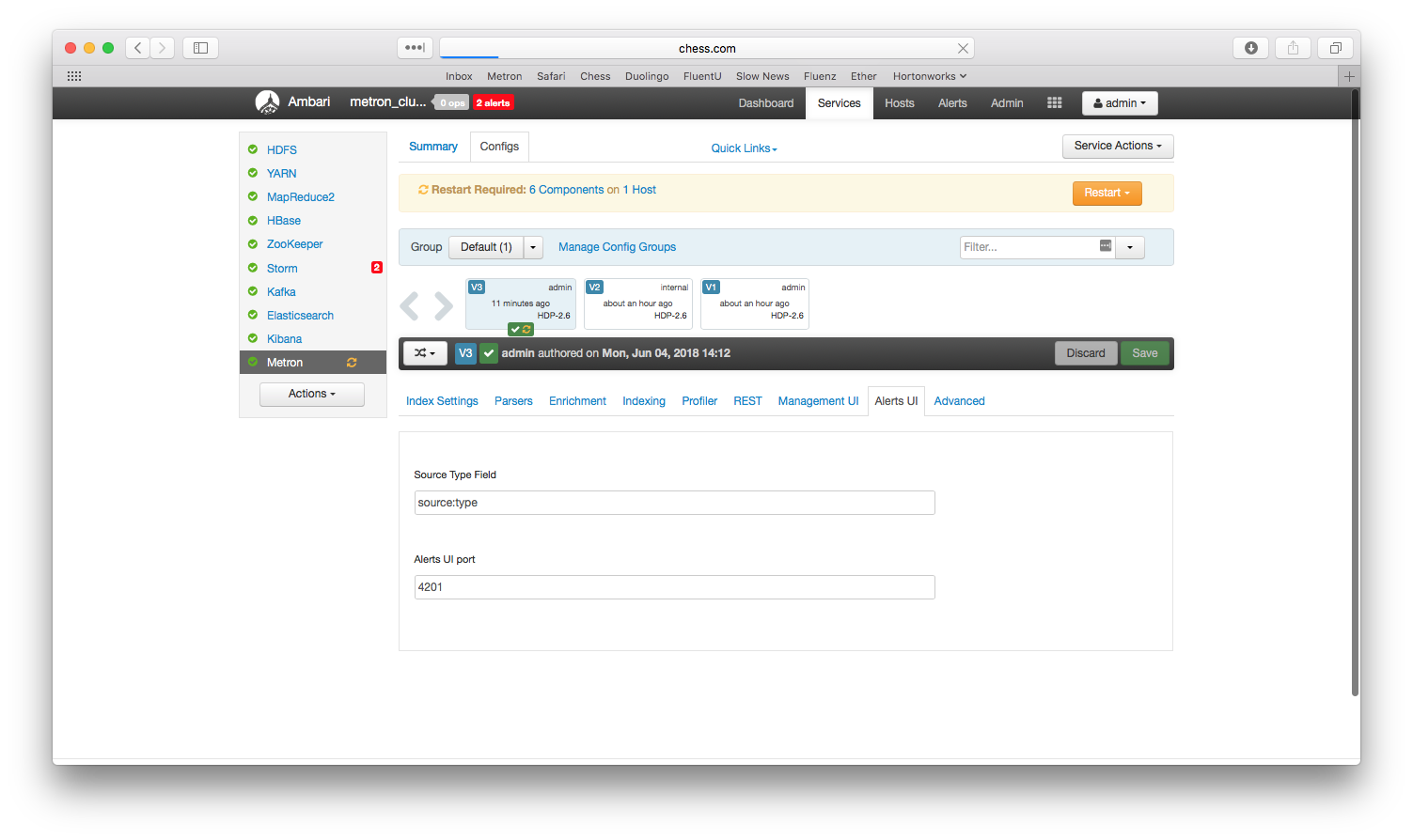Select the V1 config version card

755,304
